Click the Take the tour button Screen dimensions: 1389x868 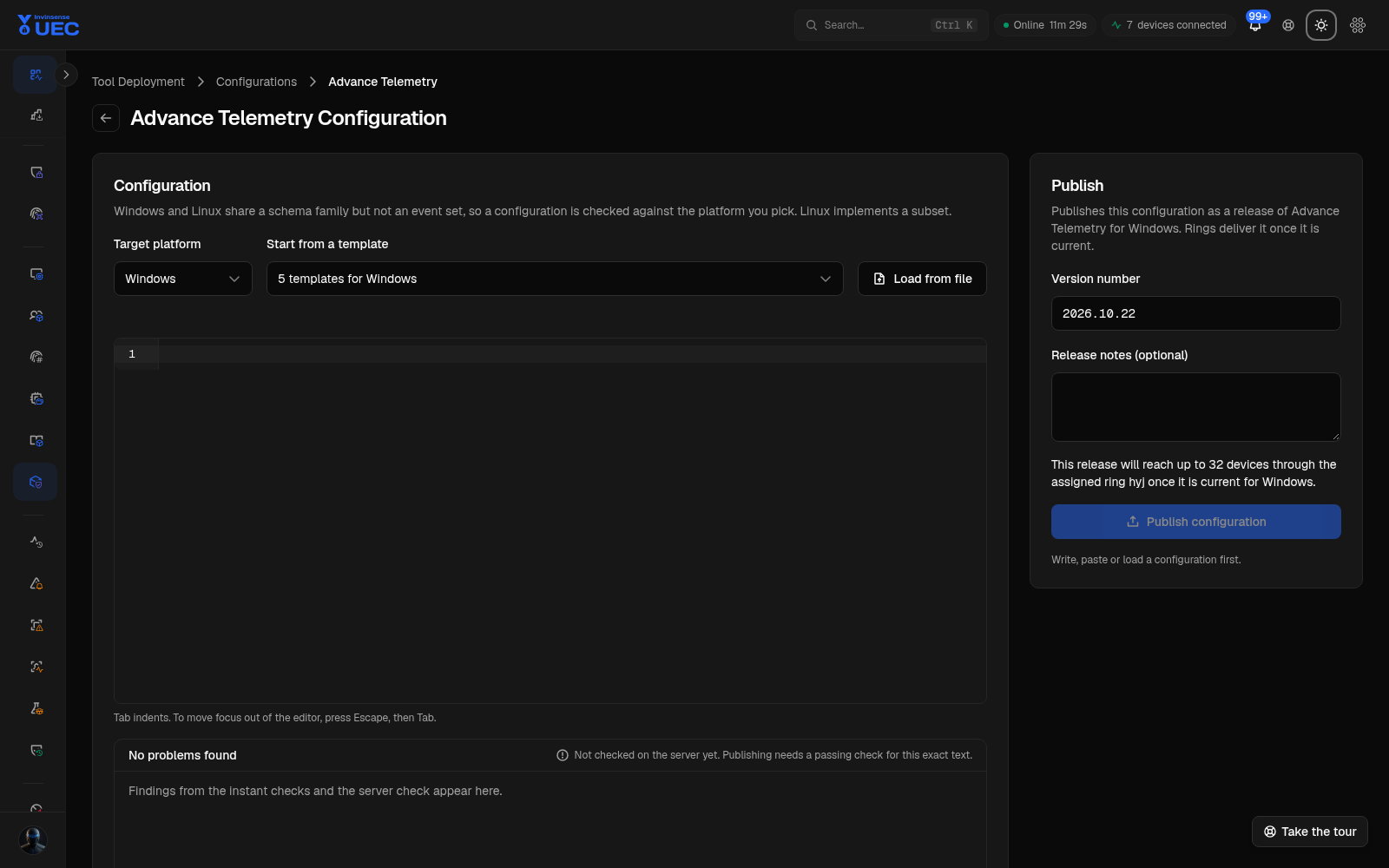(1310, 832)
